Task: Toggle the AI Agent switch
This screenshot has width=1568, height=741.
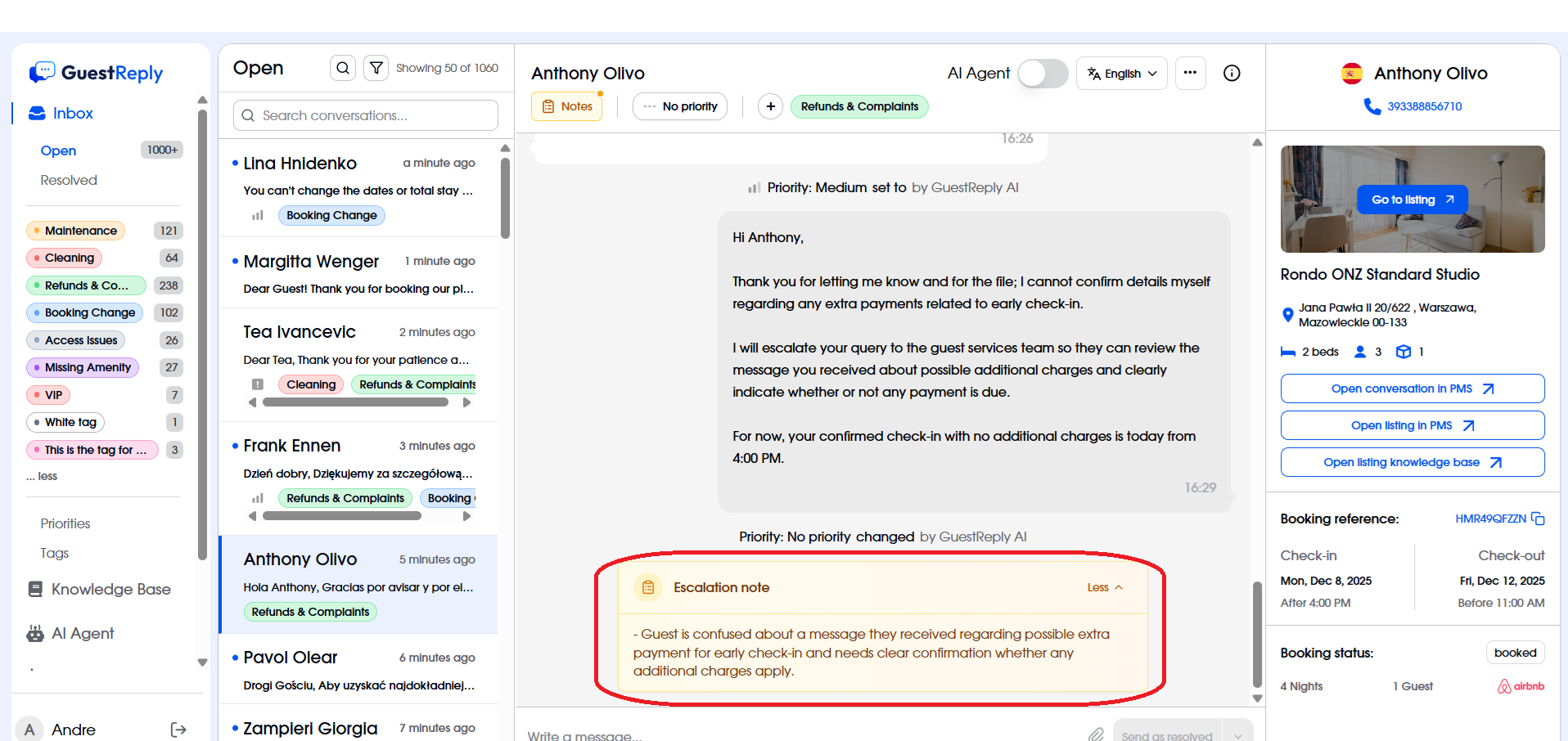Action: [x=1043, y=74]
